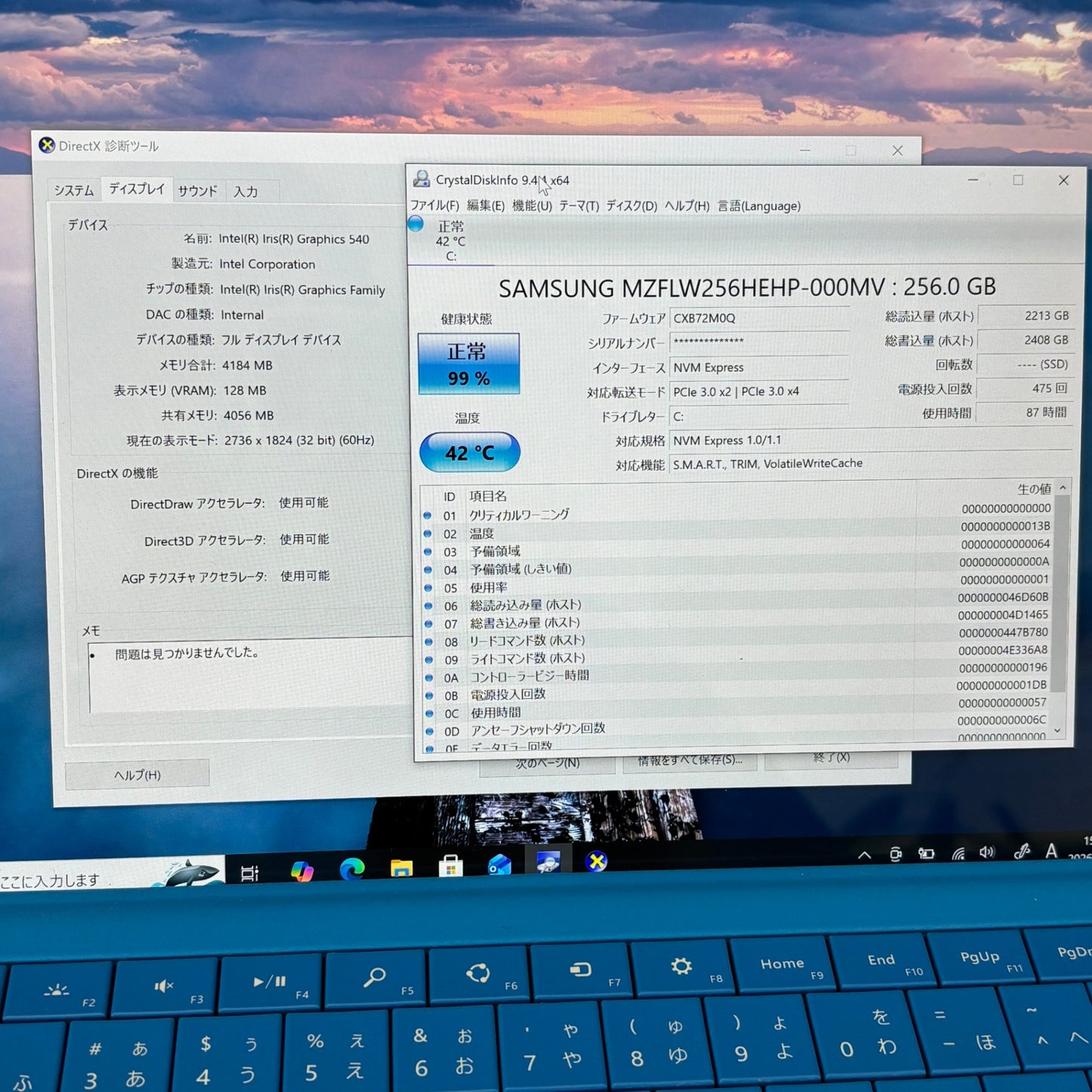
Task: Click the SMART list vertical scrollbar thumb
Action: 1059,593
